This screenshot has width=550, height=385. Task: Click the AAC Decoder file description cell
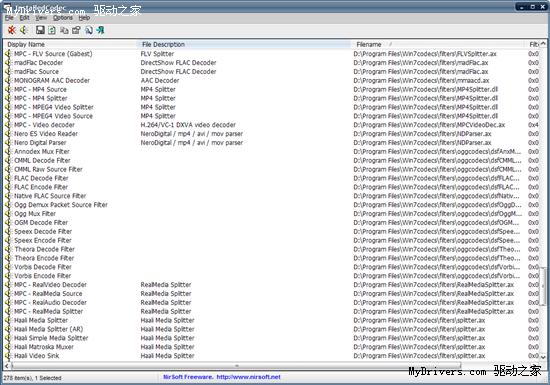160,80
